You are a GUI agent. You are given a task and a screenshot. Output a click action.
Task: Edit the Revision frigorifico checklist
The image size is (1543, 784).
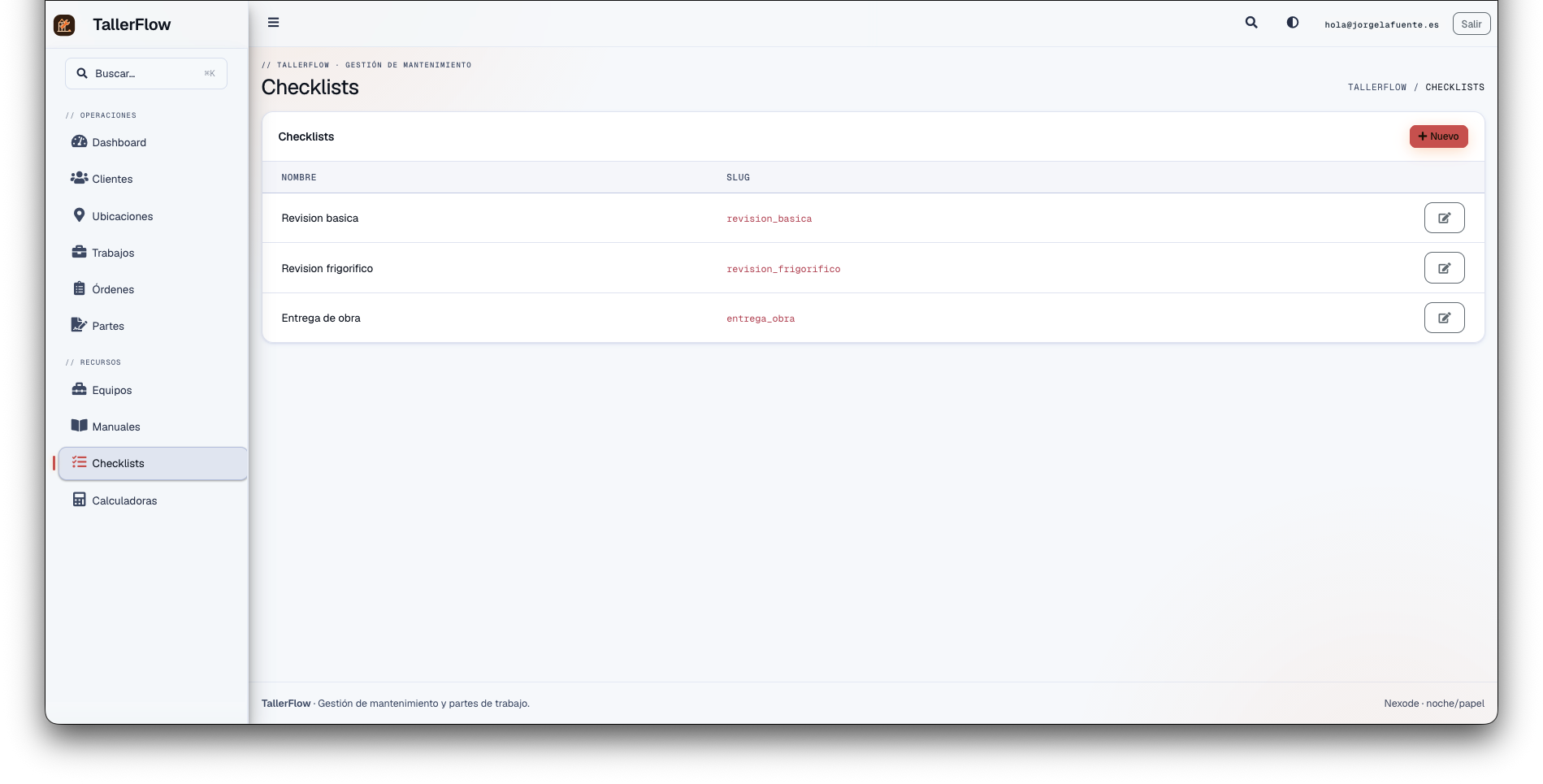pyautogui.click(x=1444, y=268)
